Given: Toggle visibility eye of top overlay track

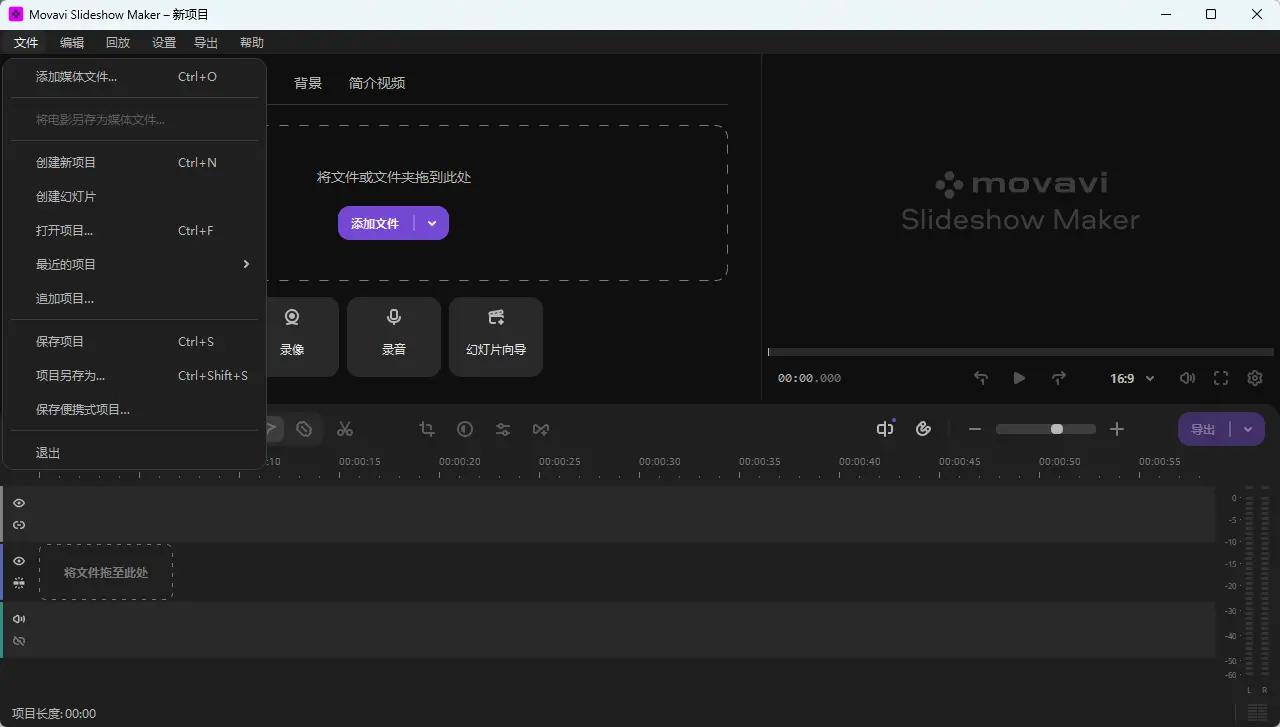Looking at the screenshot, I should pos(19,503).
